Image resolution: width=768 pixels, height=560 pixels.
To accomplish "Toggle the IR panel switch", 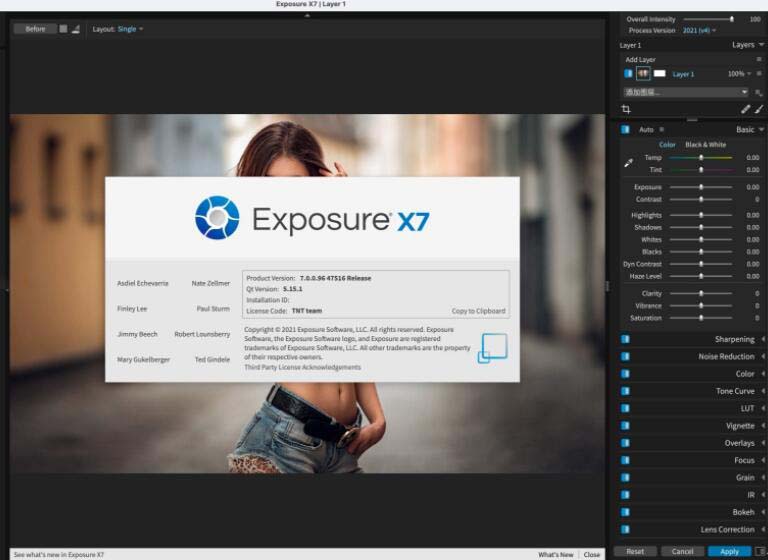I will pyautogui.click(x=625, y=495).
